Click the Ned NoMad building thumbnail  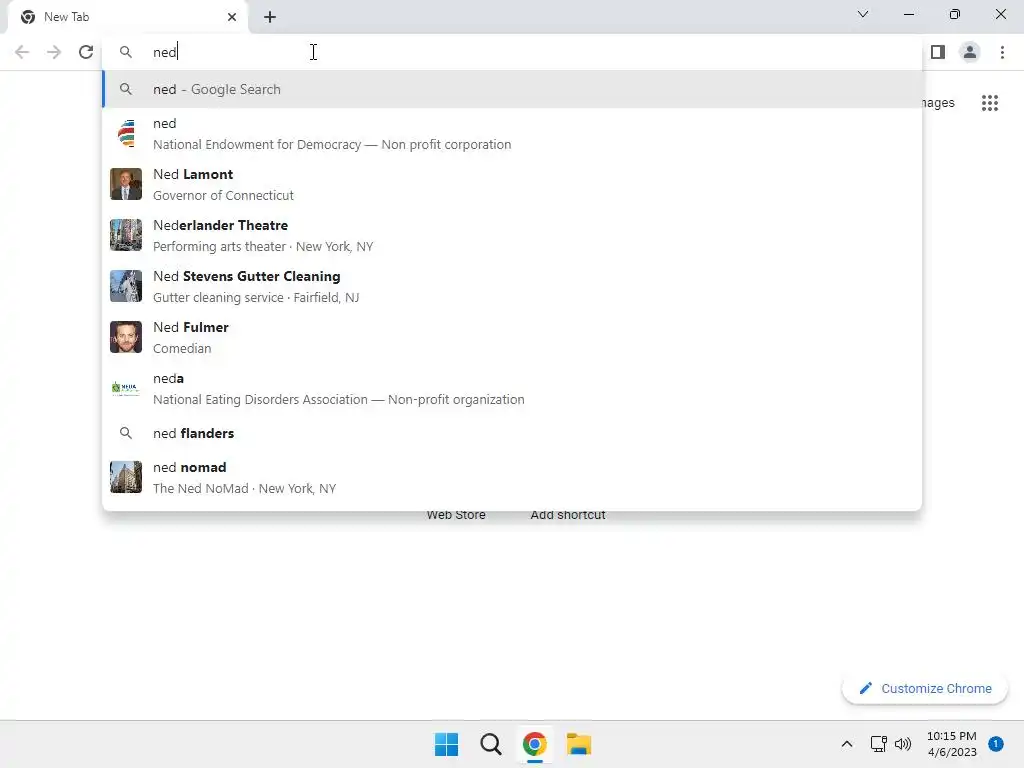126,477
